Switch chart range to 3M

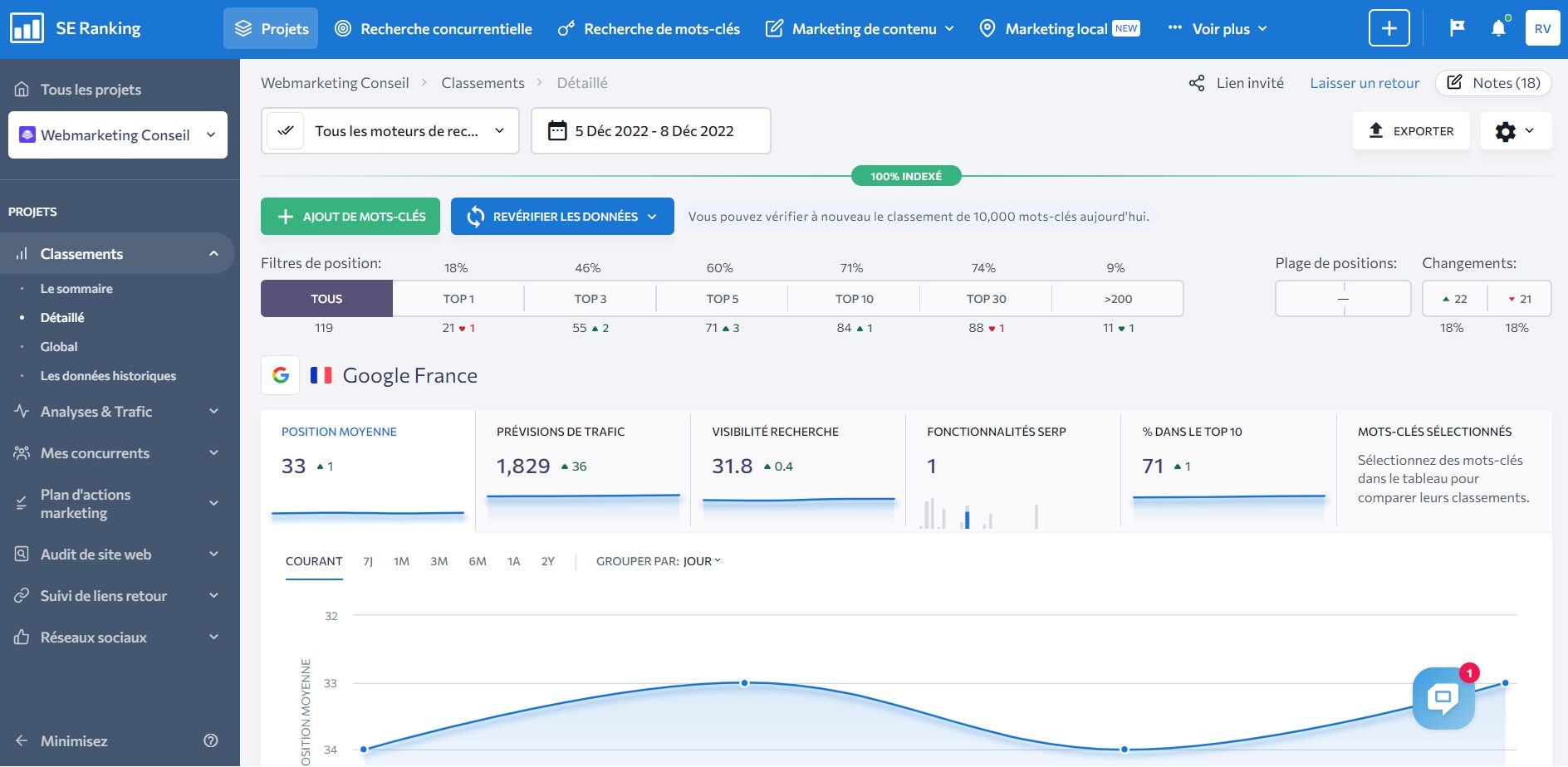pyautogui.click(x=439, y=561)
